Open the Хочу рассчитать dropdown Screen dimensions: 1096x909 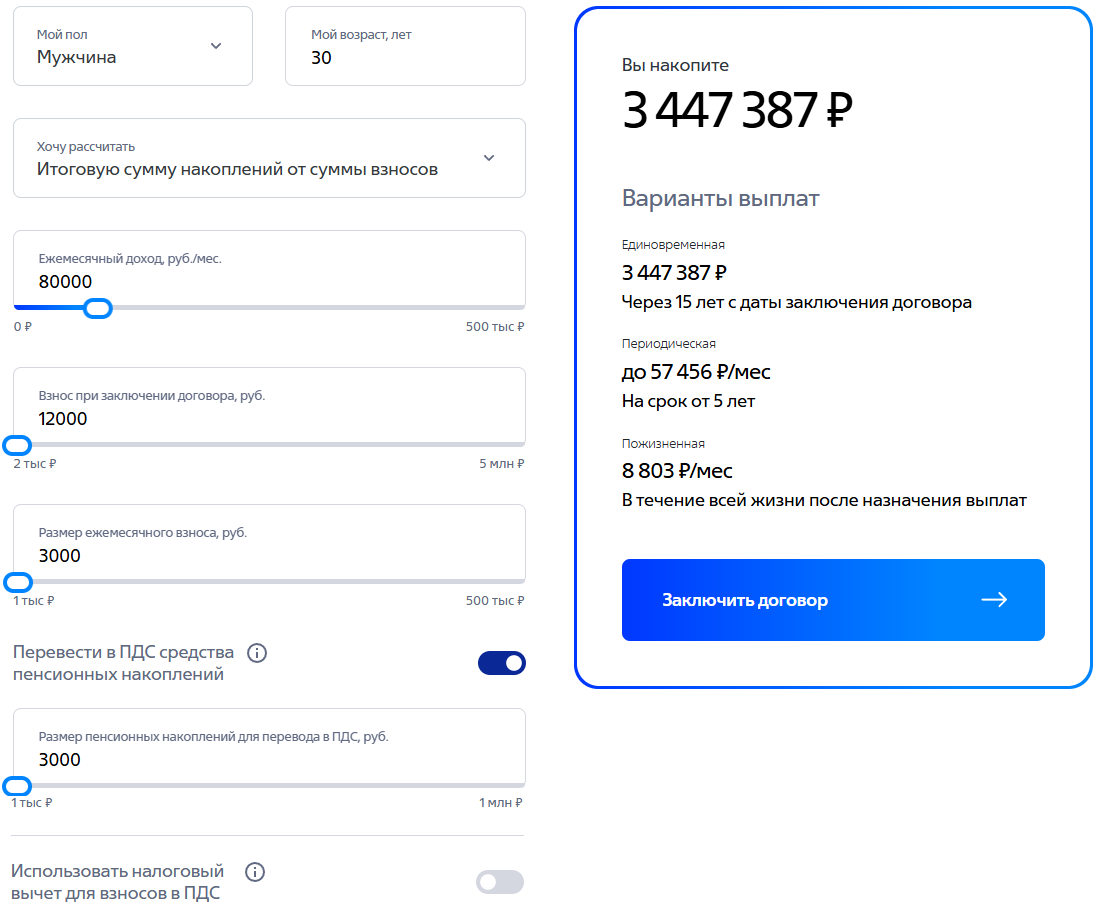pos(269,158)
